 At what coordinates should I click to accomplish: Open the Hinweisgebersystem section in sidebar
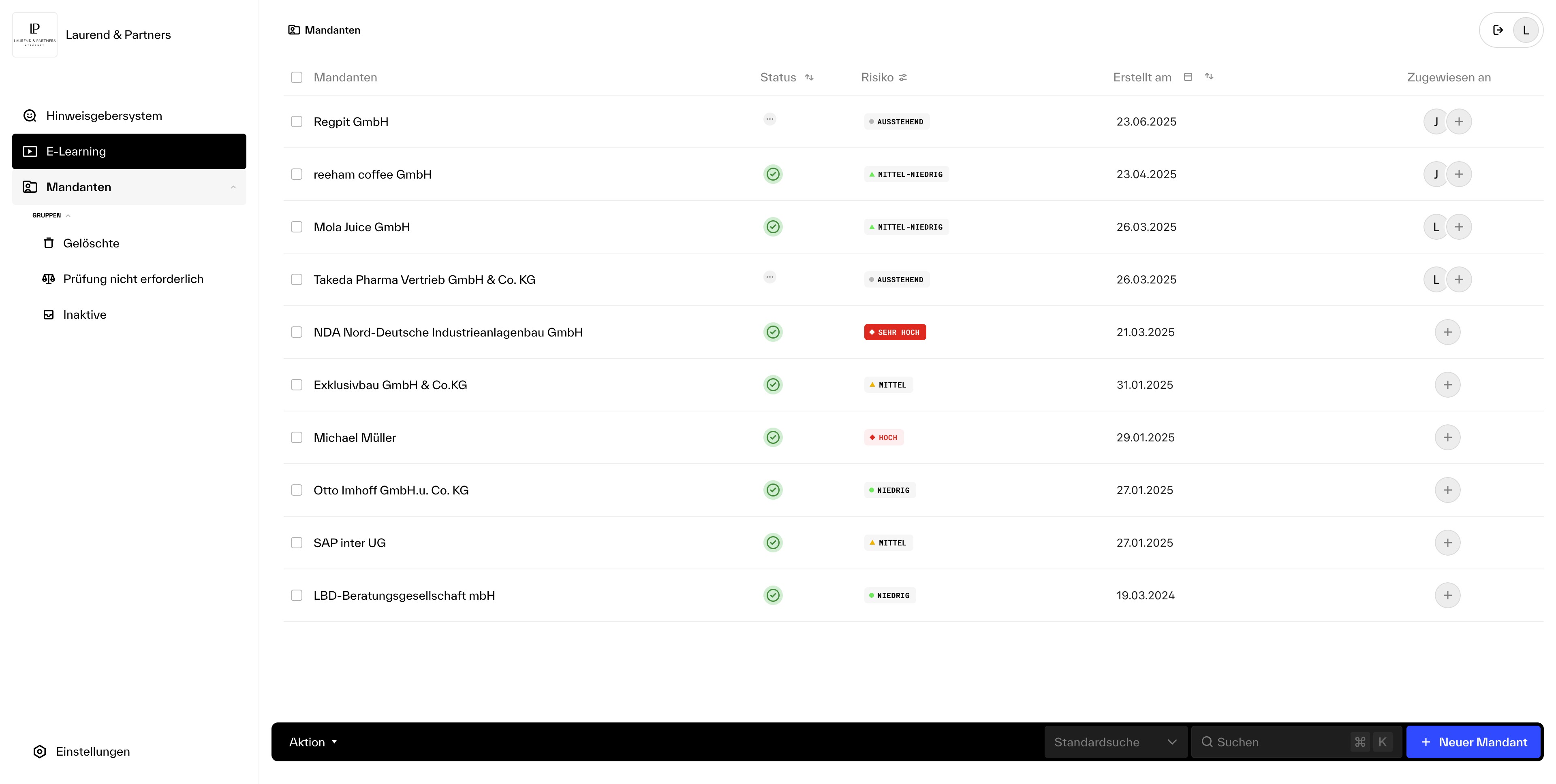[x=103, y=115]
